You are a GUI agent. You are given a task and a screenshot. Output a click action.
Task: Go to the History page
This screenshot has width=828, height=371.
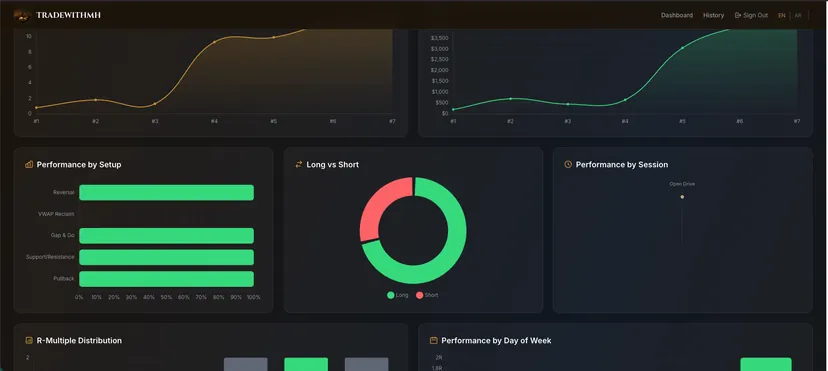[713, 15]
